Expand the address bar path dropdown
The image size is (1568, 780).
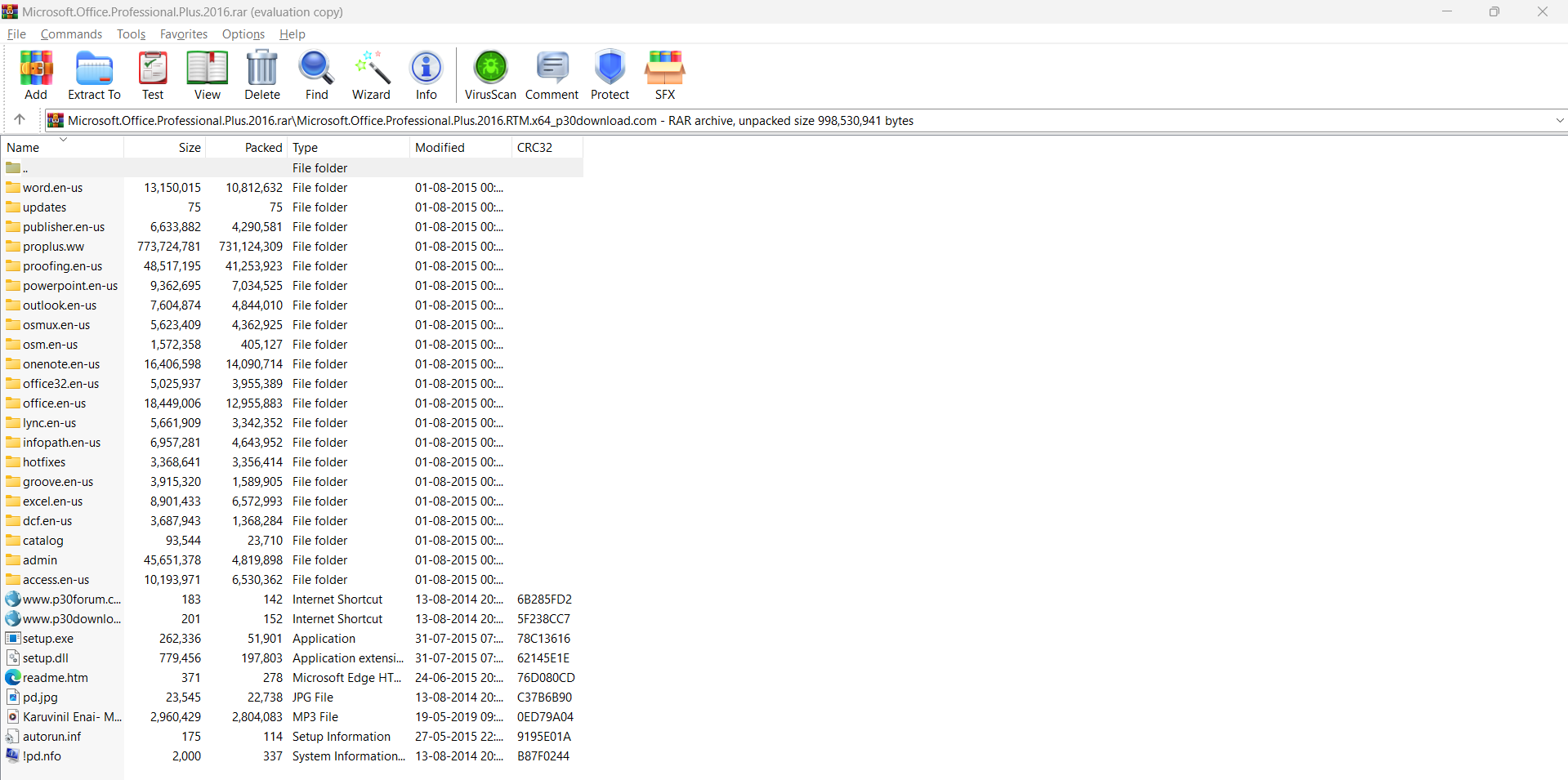coord(1559,121)
